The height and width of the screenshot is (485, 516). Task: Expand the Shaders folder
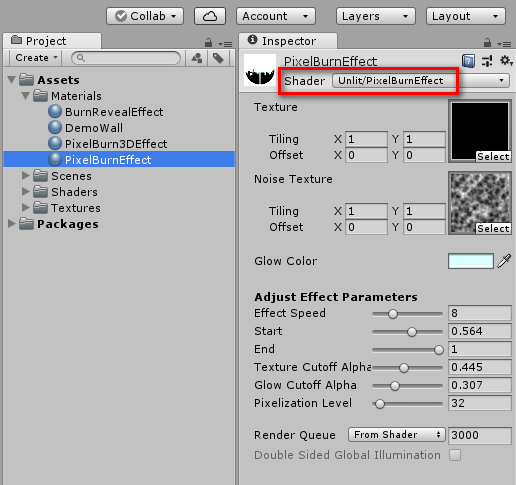26,191
